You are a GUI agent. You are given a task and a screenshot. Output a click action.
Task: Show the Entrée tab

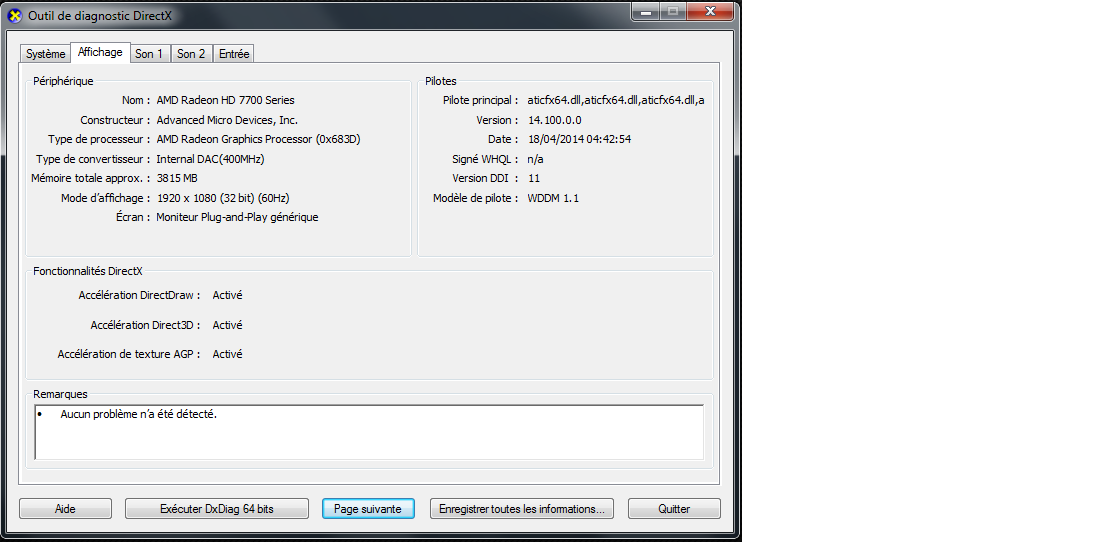pos(234,54)
